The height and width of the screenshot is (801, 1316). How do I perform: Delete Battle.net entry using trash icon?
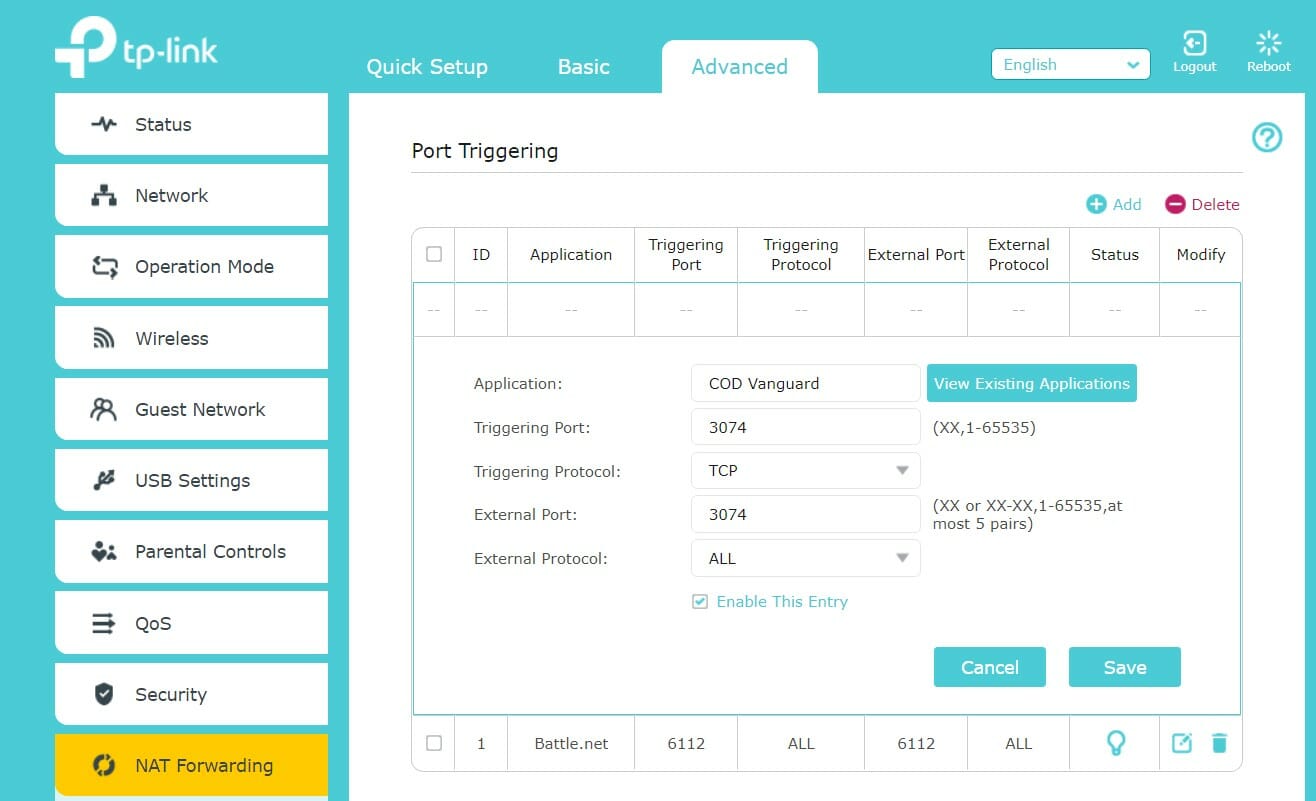click(x=1219, y=743)
